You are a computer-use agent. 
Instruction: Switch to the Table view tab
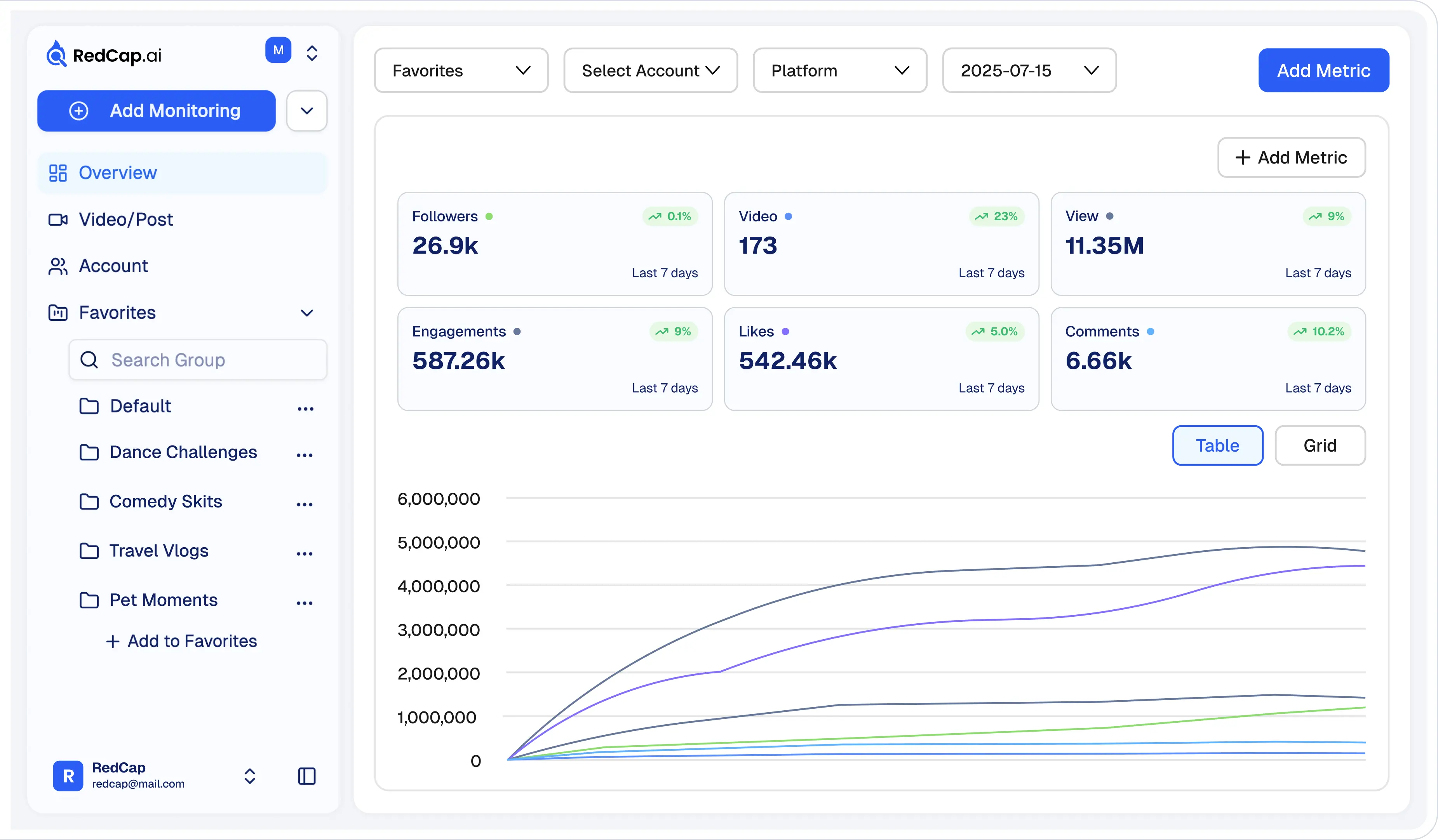pos(1218,446)
